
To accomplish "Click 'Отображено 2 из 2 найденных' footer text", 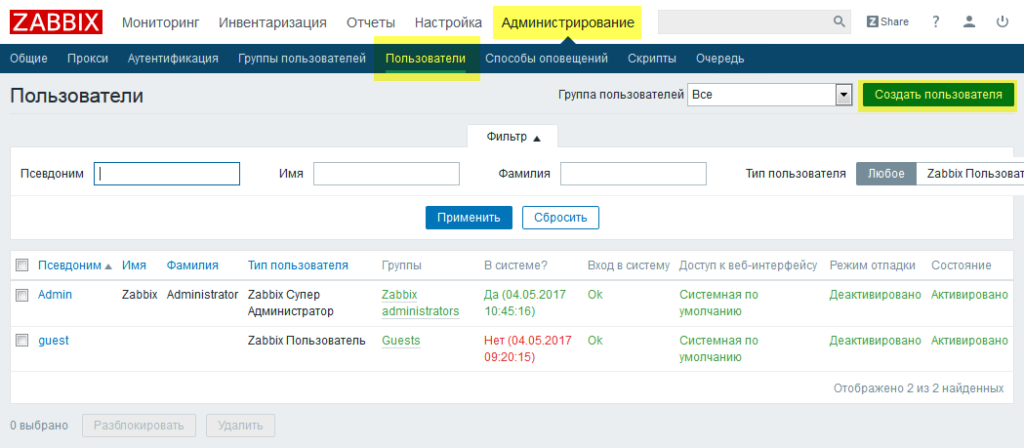I will 918,388.
